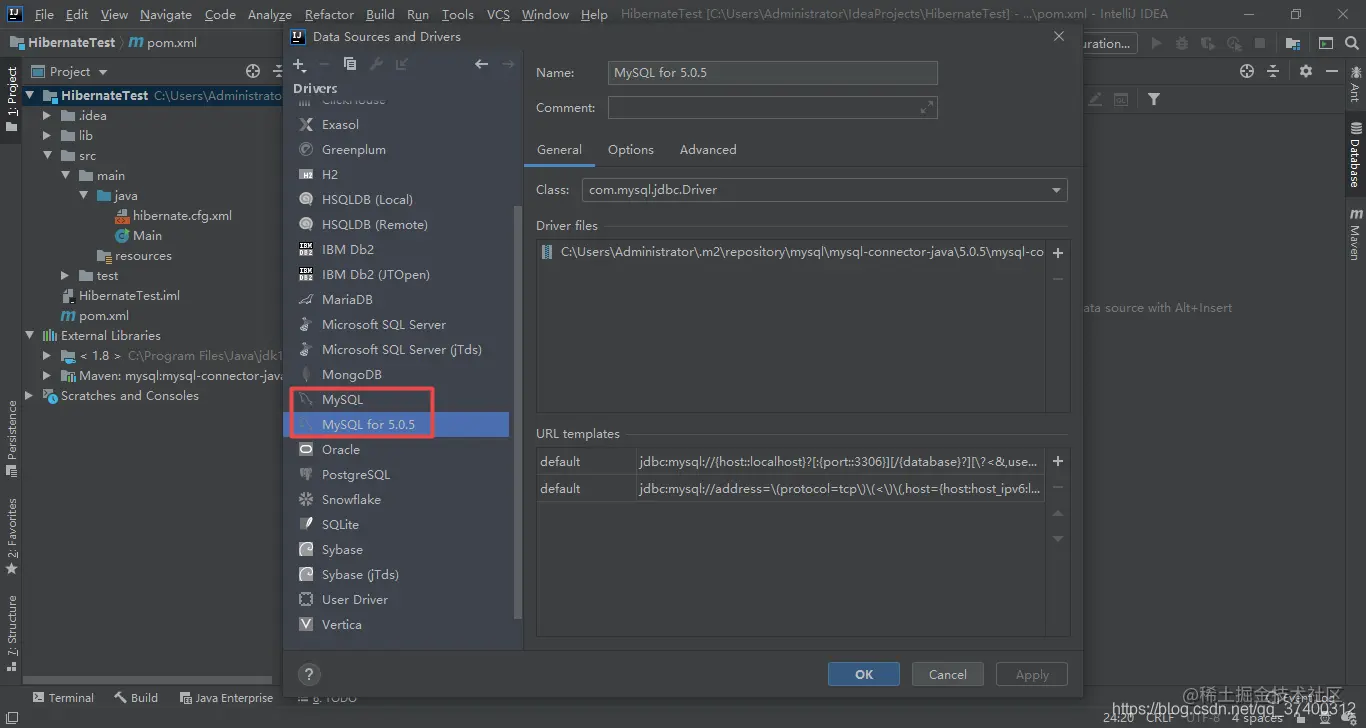Open the Java Enterprise tool window

pyautogui.click(x=226, y=698)
